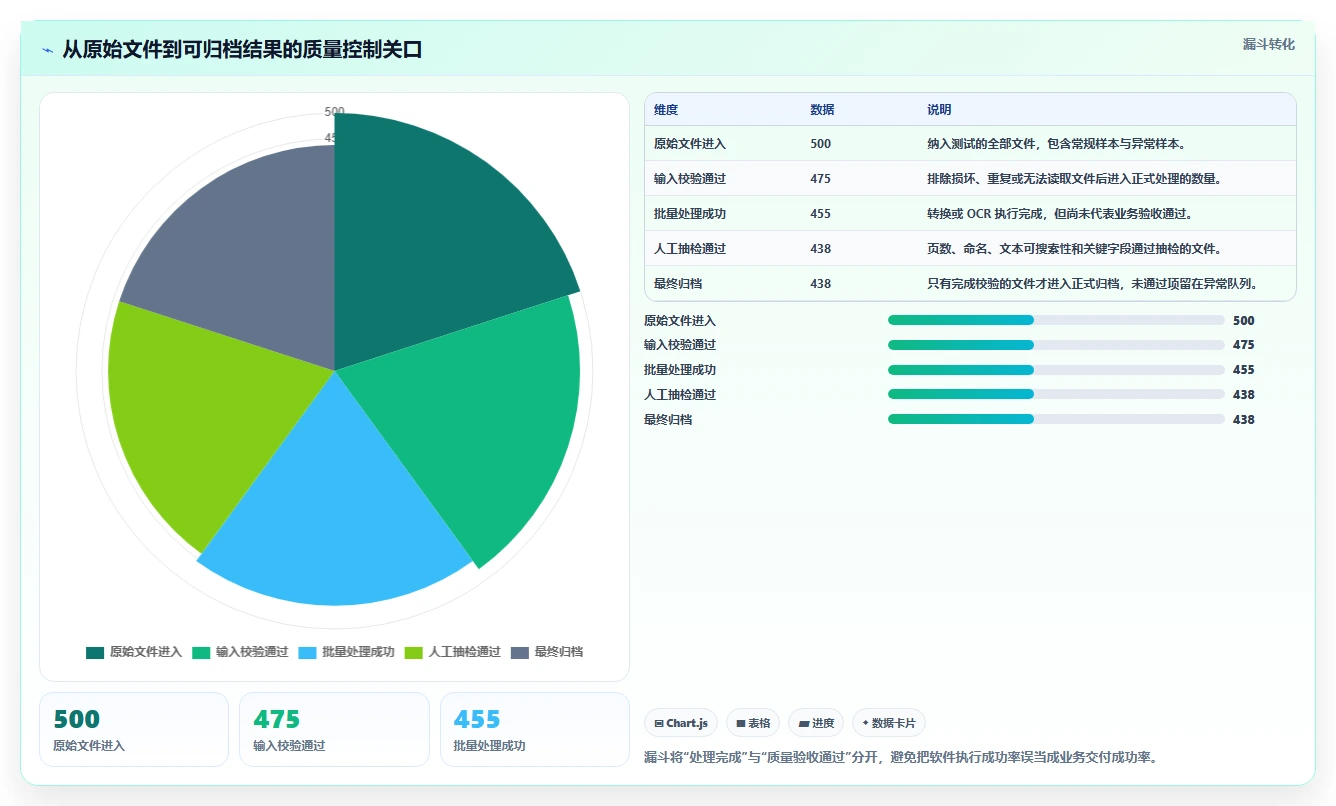Click the Chart.js tag
The height and width of the screenshot is (806, 1336).
point(681,723)
